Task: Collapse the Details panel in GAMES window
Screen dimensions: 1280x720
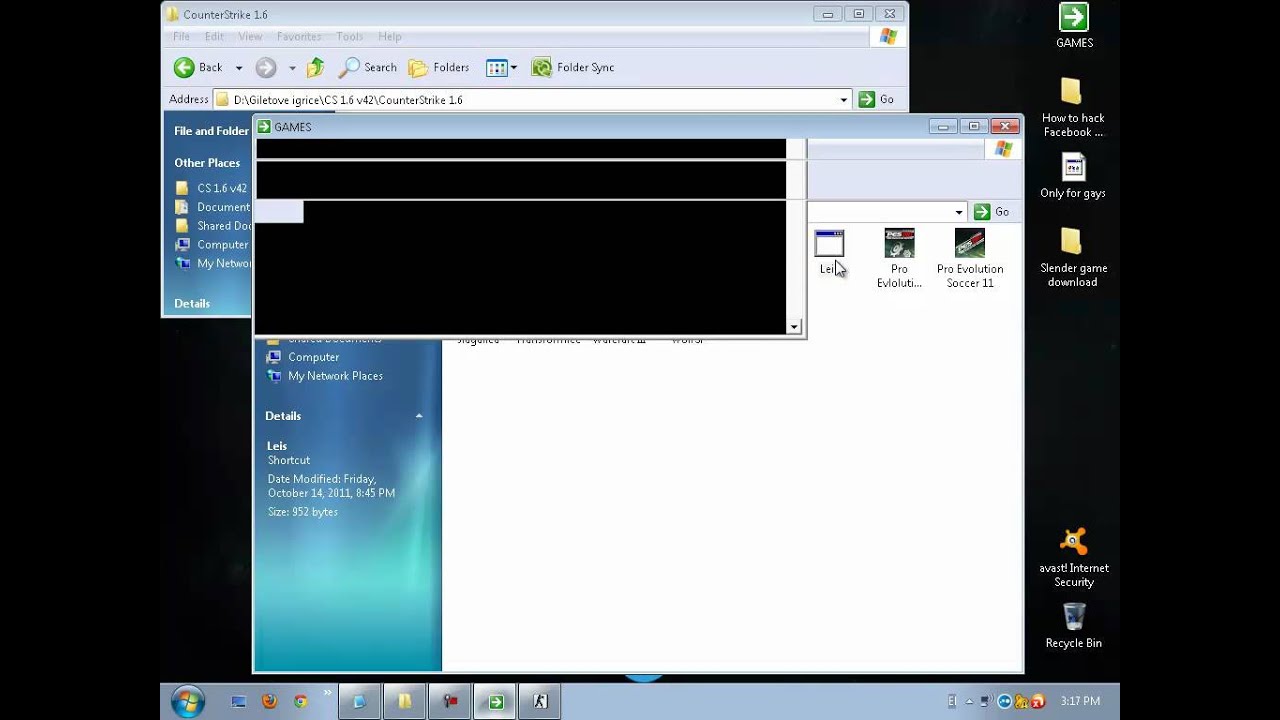Action: (x=419, y=416)
